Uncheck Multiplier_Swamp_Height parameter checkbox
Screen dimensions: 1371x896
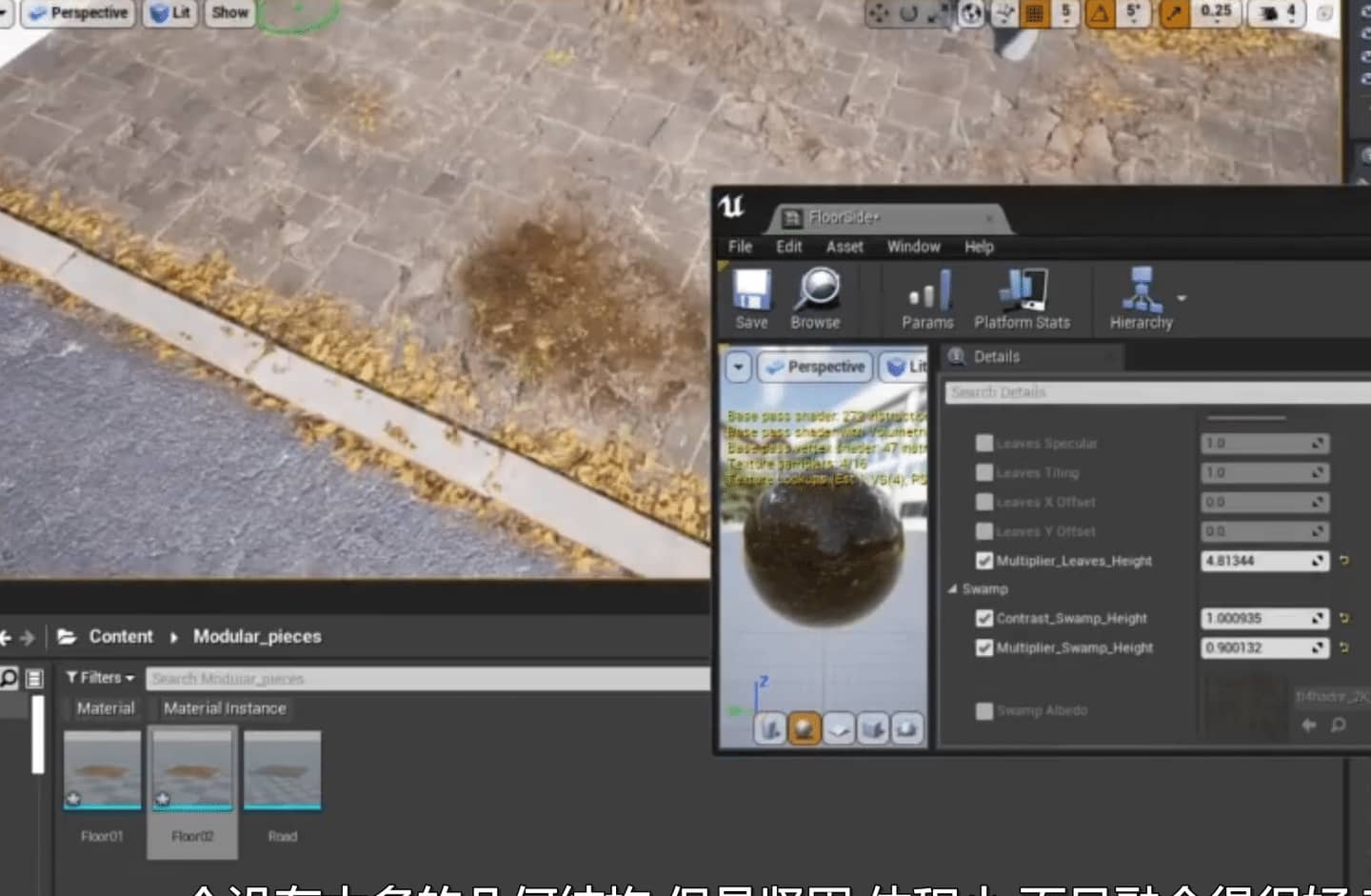pyautogui.click(x=984, y=648)
